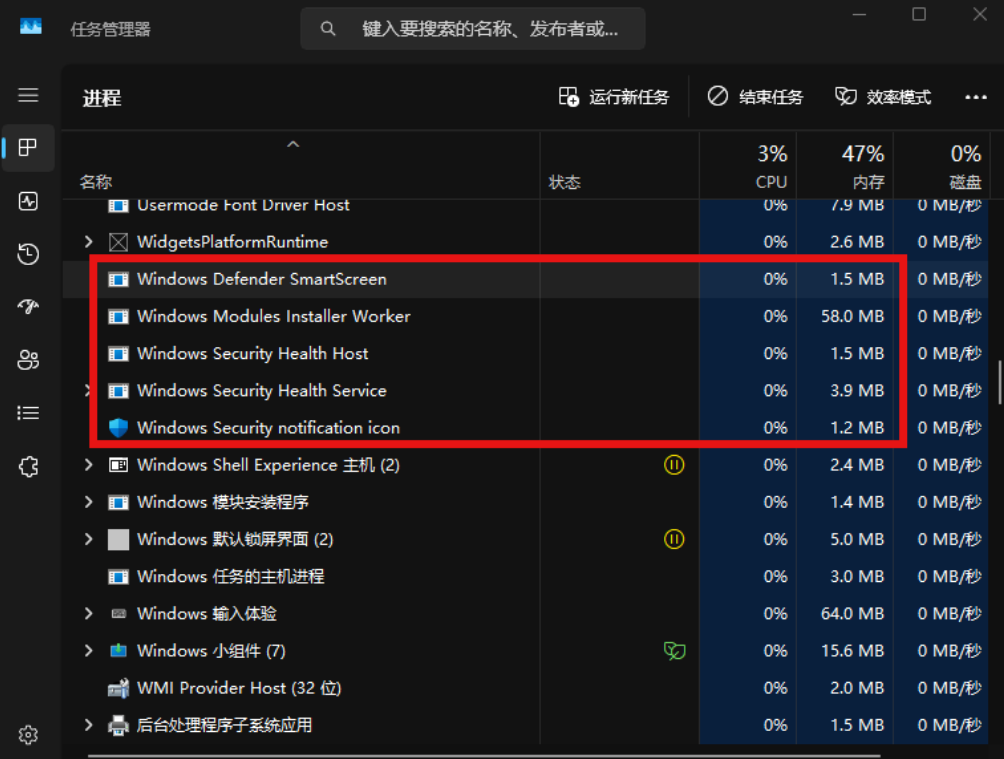This screenshot has width=1004, height=759.
Task: Expand the Windows 输入体验 group
Action: (x=89, y=614)
